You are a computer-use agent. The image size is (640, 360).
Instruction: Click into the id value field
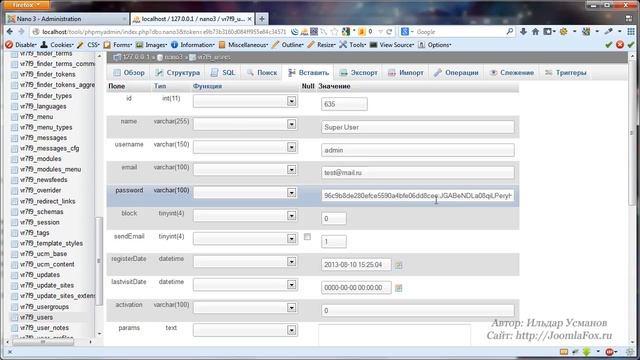point(344,104)
